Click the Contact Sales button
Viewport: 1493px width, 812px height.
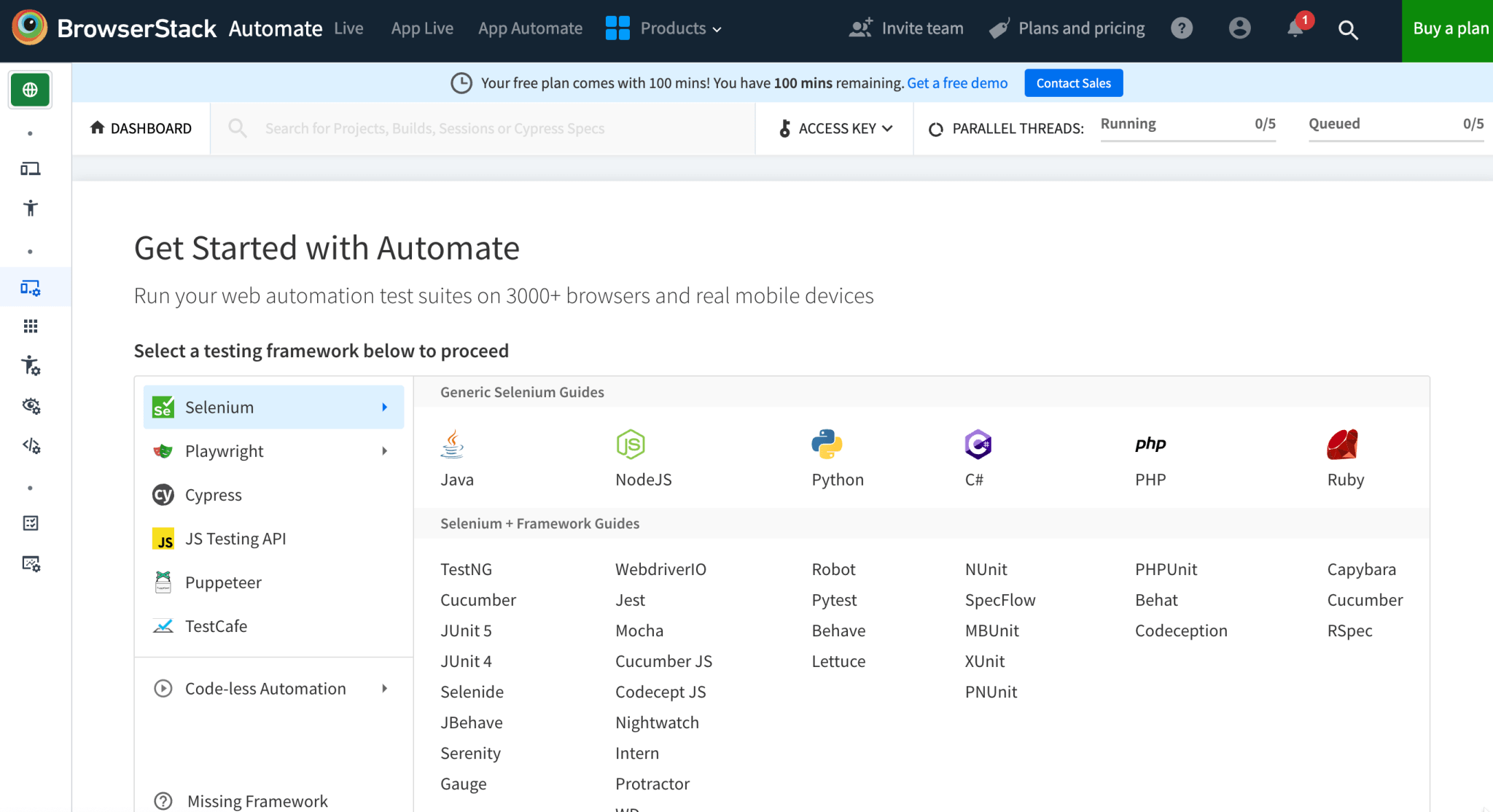pos(1073,82)
